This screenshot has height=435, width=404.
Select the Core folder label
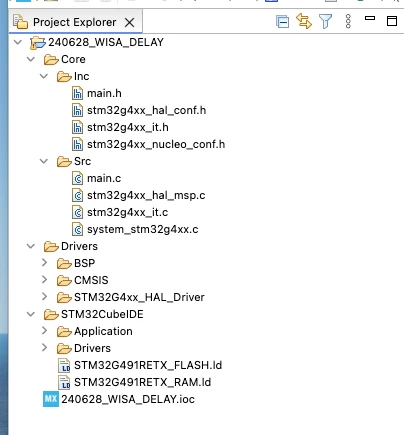click(73, 59)
